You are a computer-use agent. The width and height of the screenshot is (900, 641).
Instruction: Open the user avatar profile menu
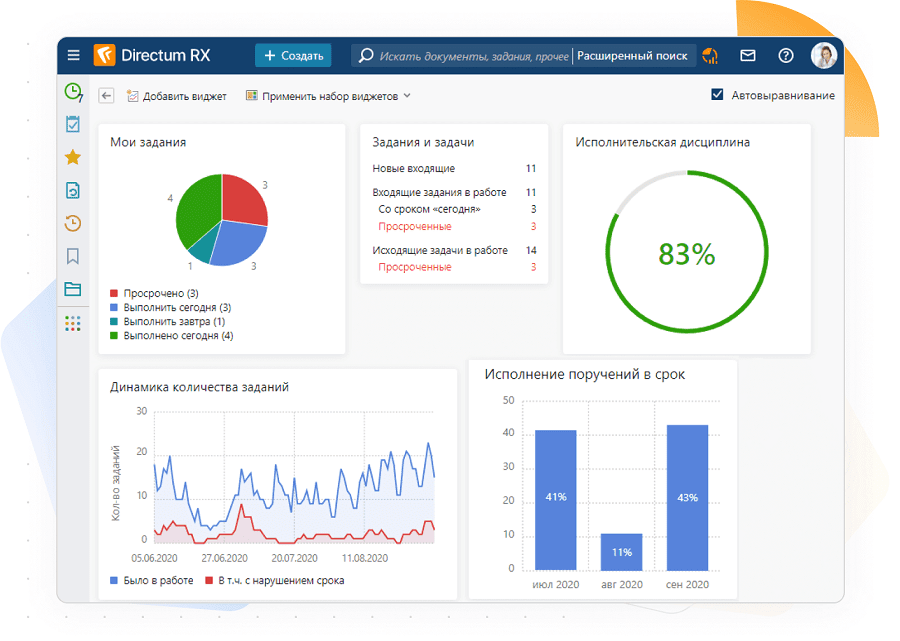click(823, 56)
